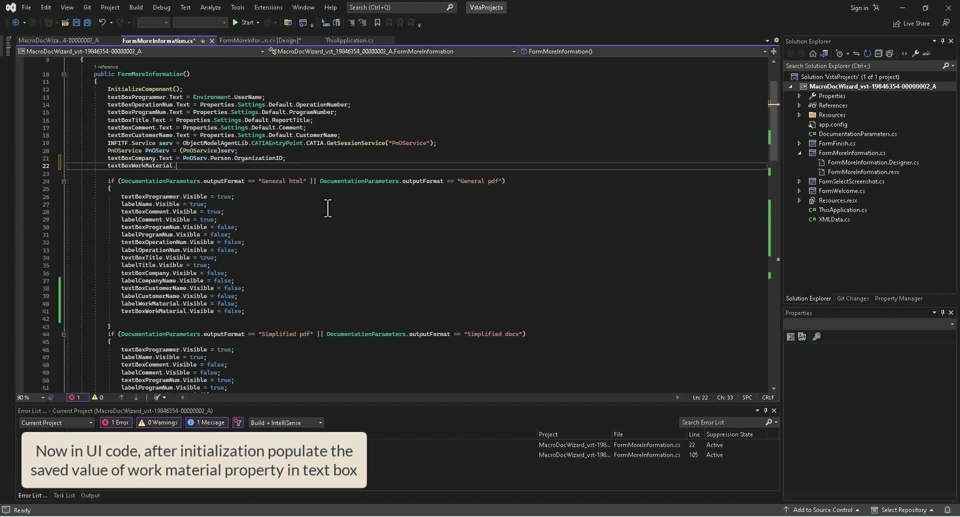960x517 pixels.
Task: Click Add to Source Control
Action: point(821,510)
